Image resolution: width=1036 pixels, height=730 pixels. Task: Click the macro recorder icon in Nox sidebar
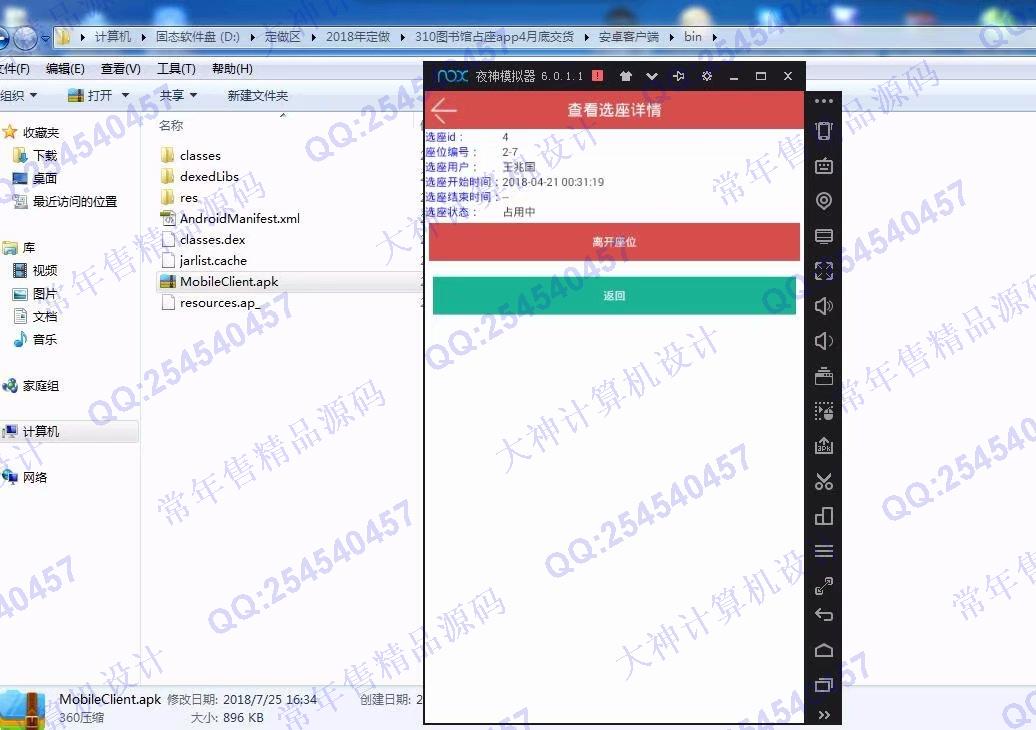pyautogui.click(x=824, y=411)
